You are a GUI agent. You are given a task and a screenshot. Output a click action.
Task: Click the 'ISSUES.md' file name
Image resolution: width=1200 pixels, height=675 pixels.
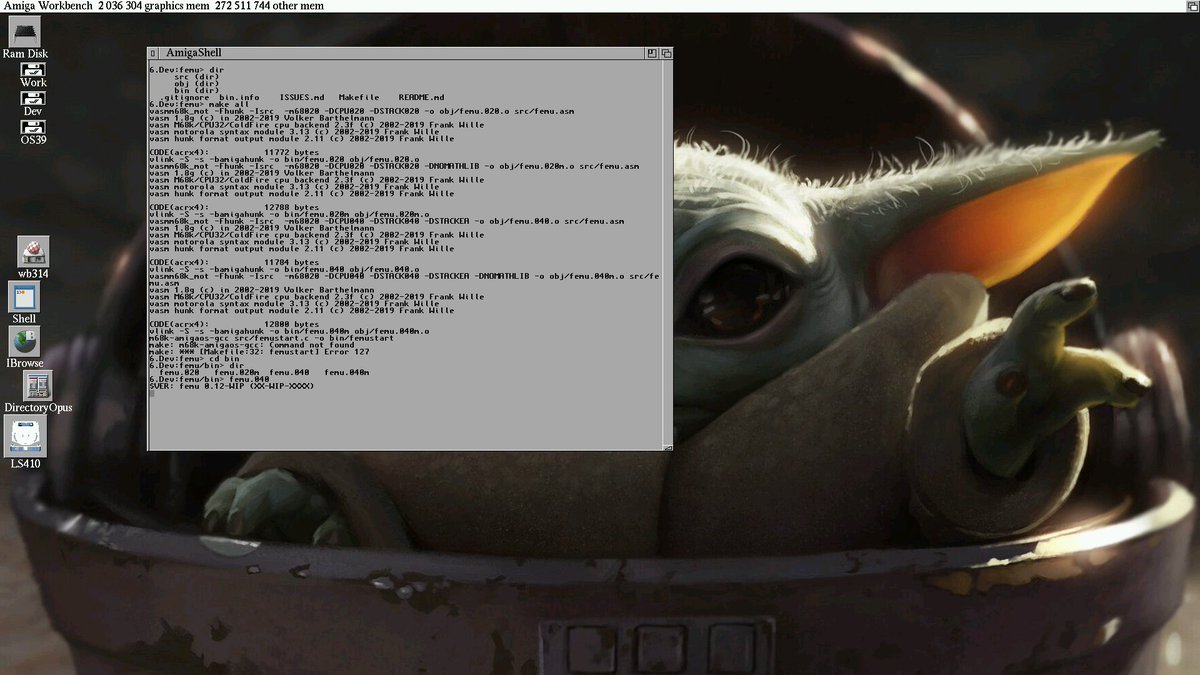pyautogui.click(x=302, y=98)
